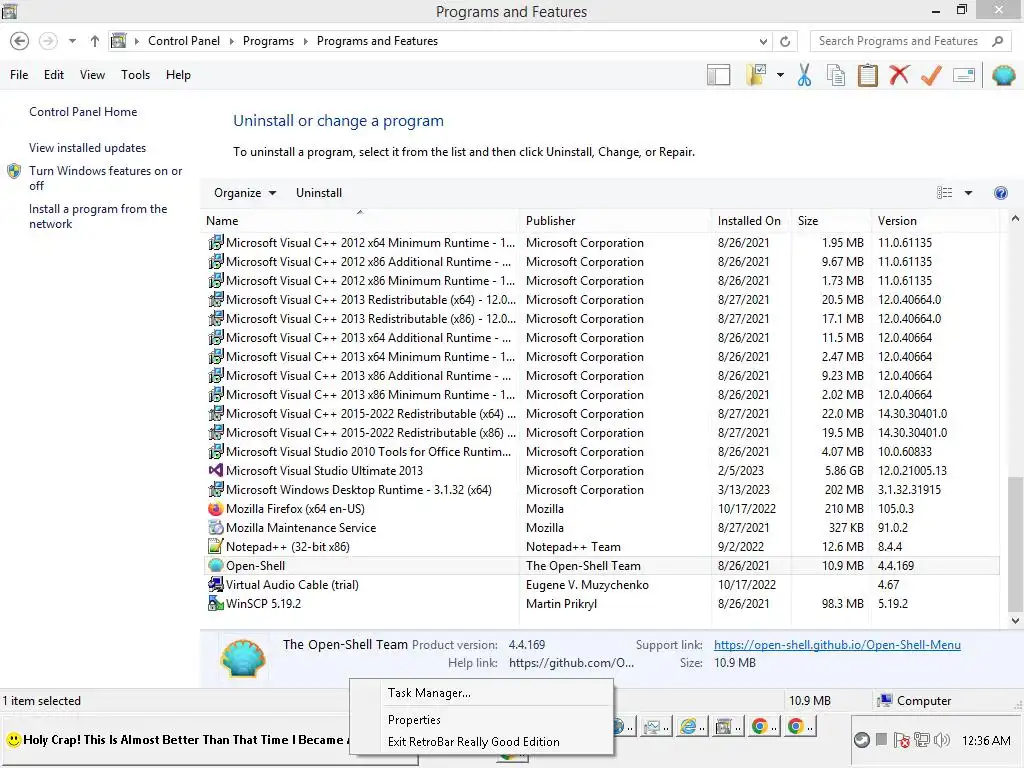
Task: Expand breadcrumb arrow after Control Panel
Action: coord(231,41)
